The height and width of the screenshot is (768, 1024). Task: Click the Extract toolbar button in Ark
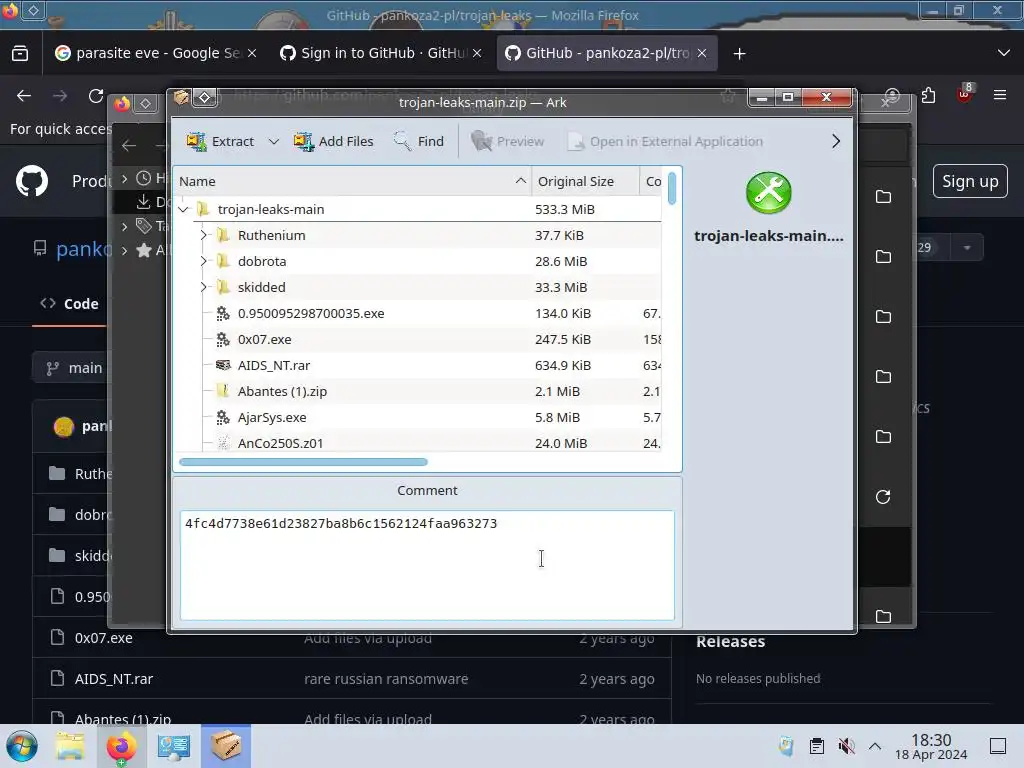[220, 141]
